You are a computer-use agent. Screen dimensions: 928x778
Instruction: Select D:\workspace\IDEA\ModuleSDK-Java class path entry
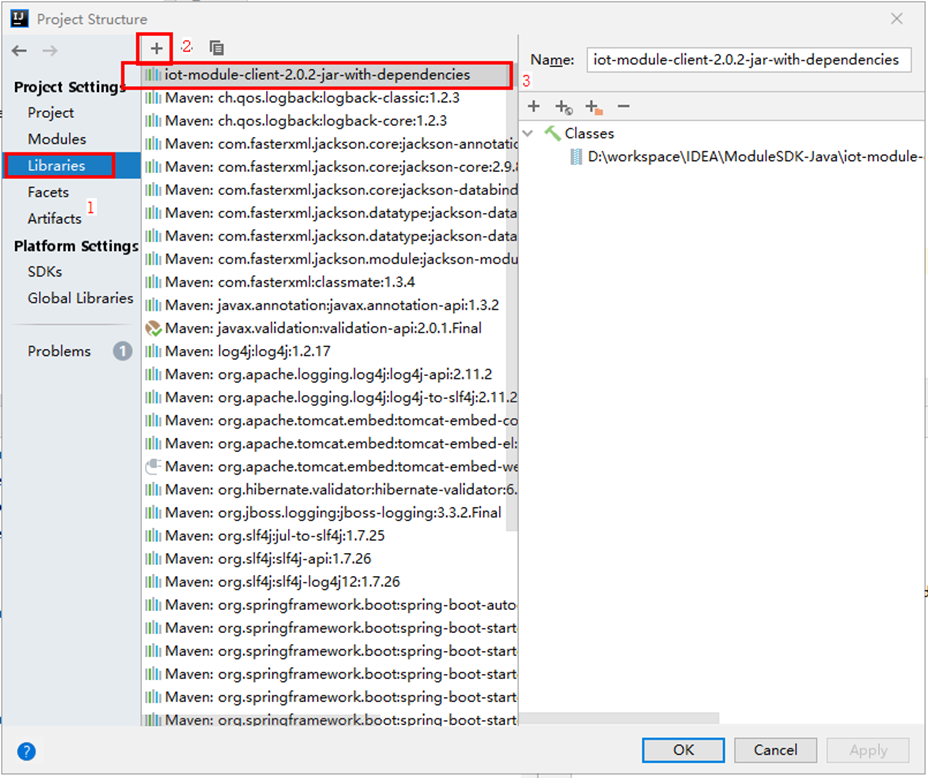tap(755, 157)
